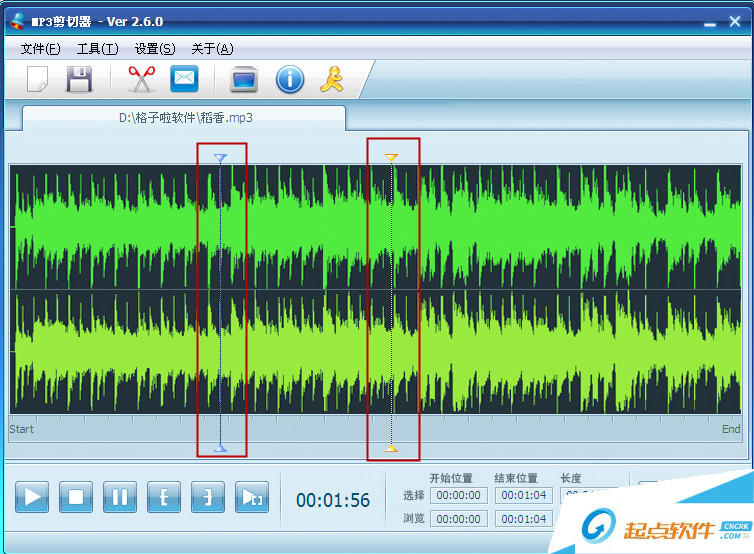Select the 稻香.mp3 file tab
The image size is (754, 554).
pyautogui.click(x=185, y=118)
